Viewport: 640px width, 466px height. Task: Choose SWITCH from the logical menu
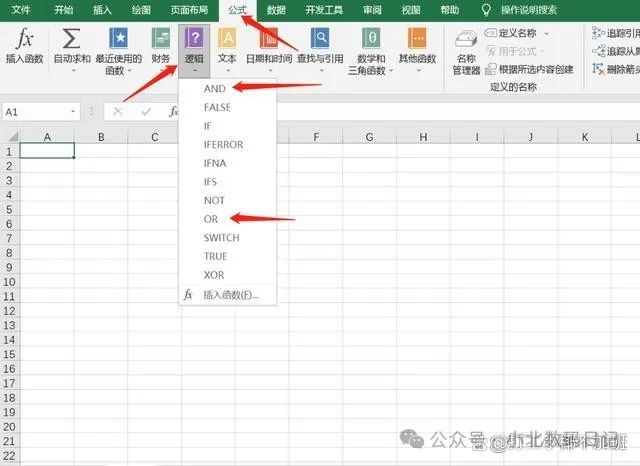point(228,237)
